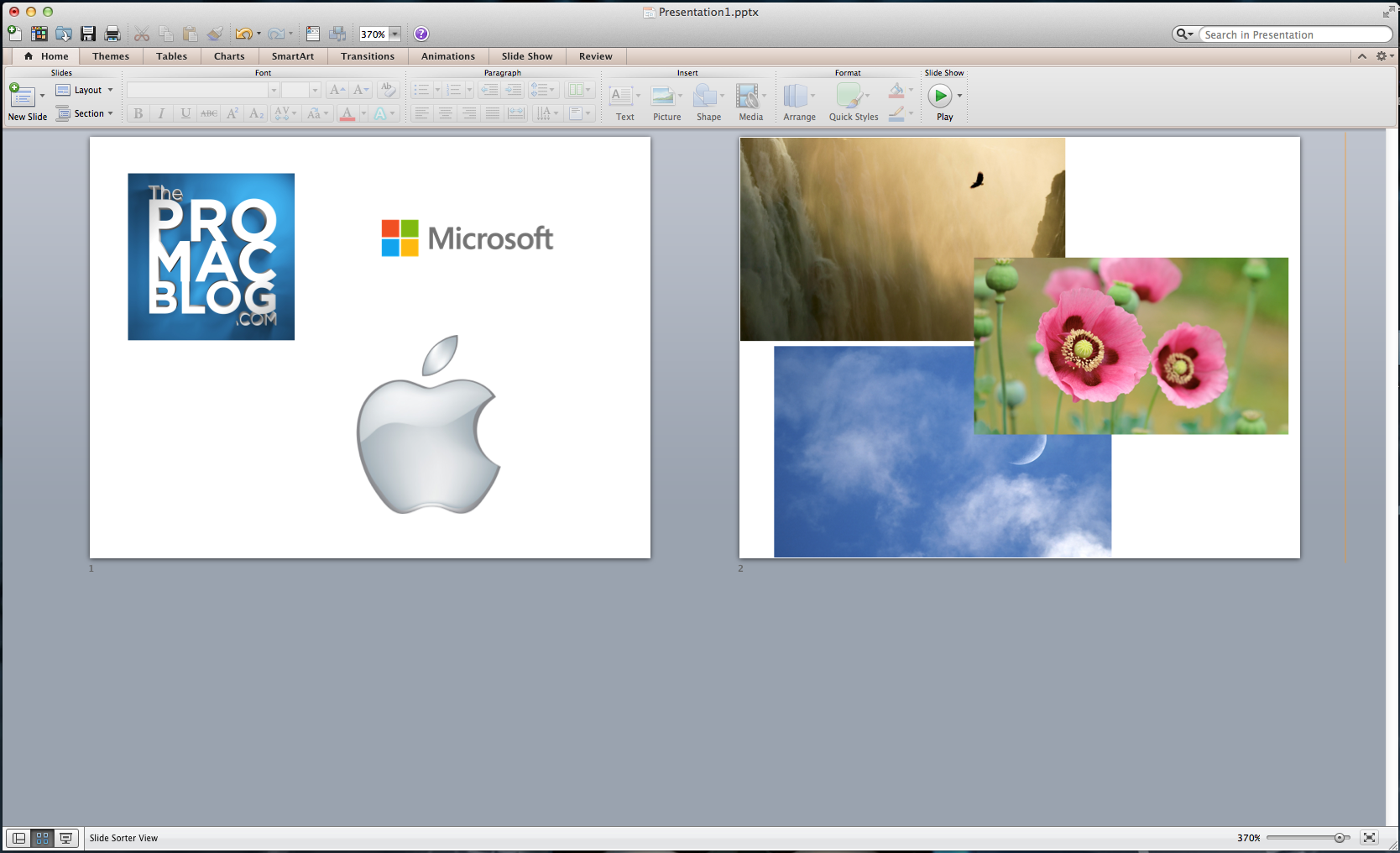
Task: Click the Open file folder icon
Action: click(64, 34)
